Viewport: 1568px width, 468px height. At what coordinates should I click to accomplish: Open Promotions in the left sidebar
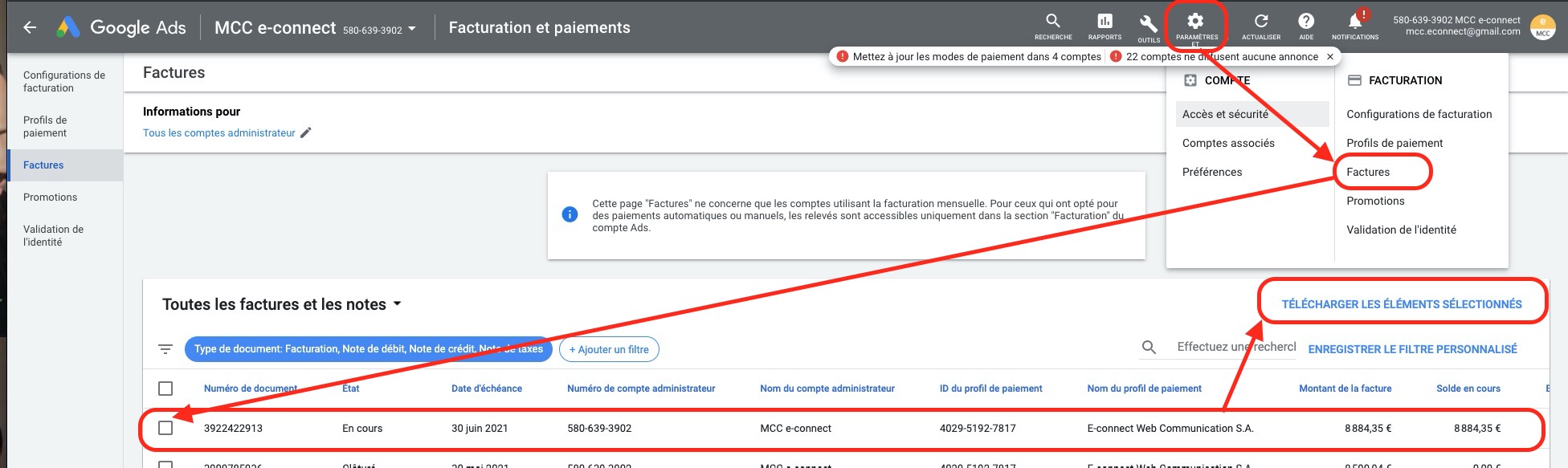coord(51,197)
